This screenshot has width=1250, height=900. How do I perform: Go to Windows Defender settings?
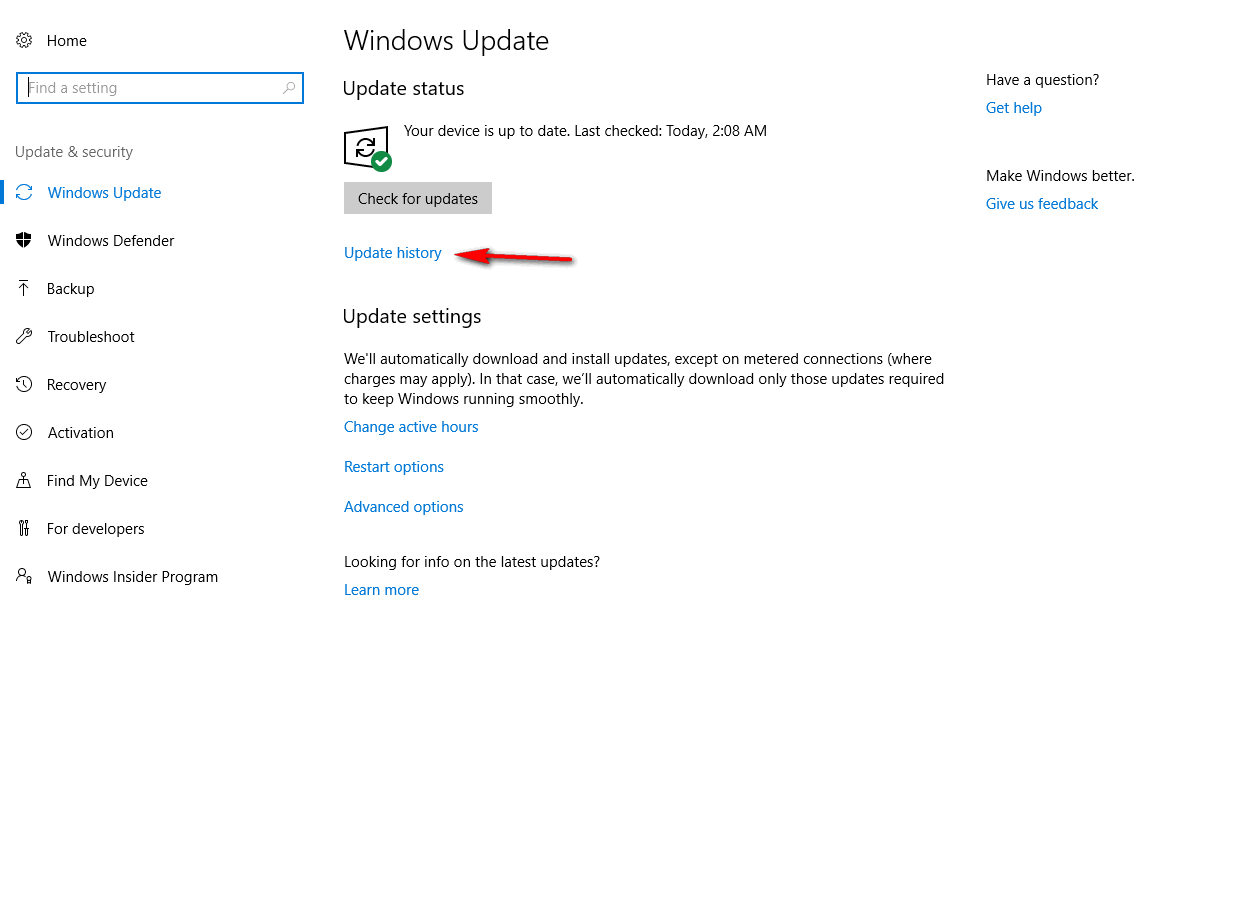pyautogui.click(x=111, y=241)
